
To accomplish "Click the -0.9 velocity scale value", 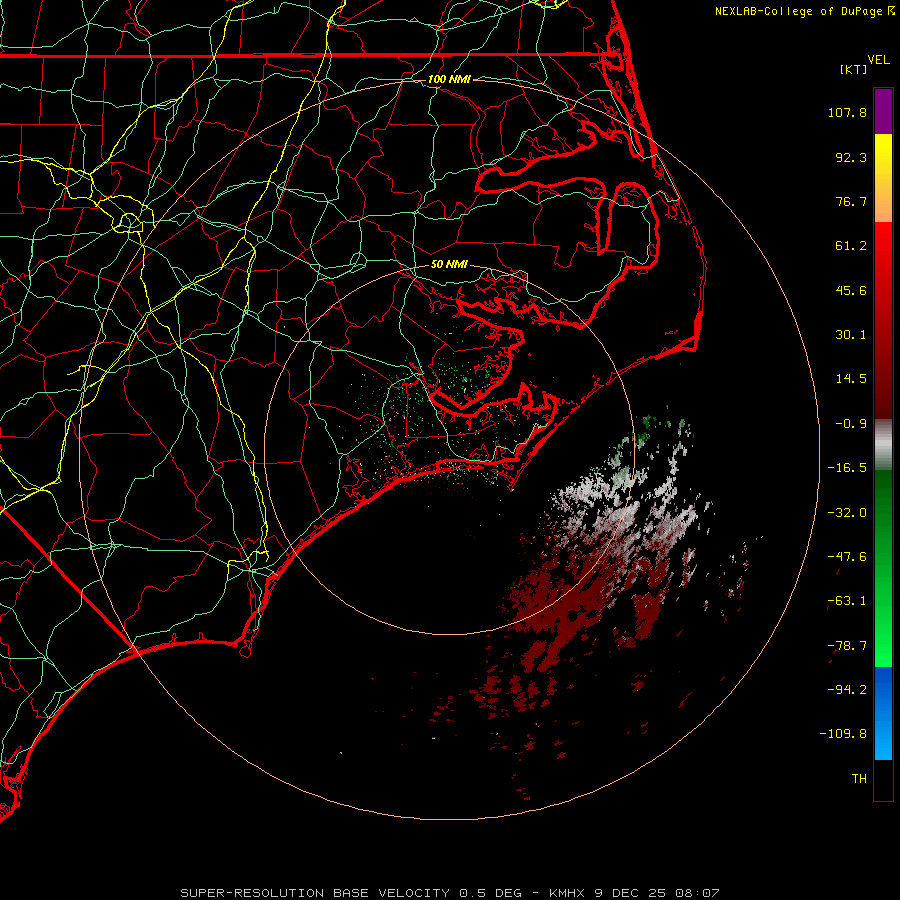I will [851, 424].
